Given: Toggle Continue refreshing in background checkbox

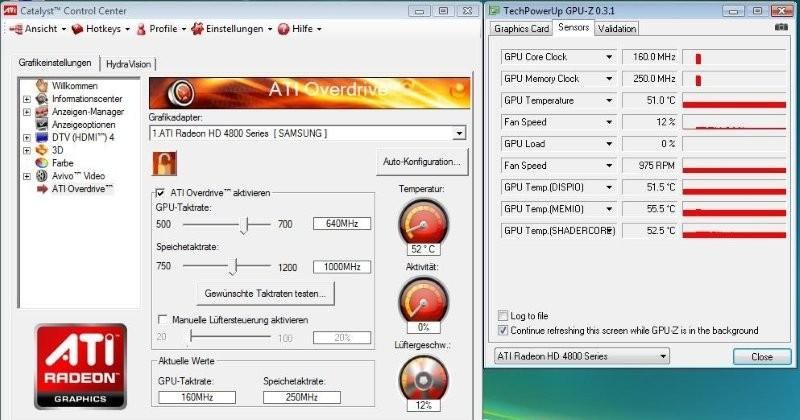Looking at the screenshot, I should click(x=503, y=330).
